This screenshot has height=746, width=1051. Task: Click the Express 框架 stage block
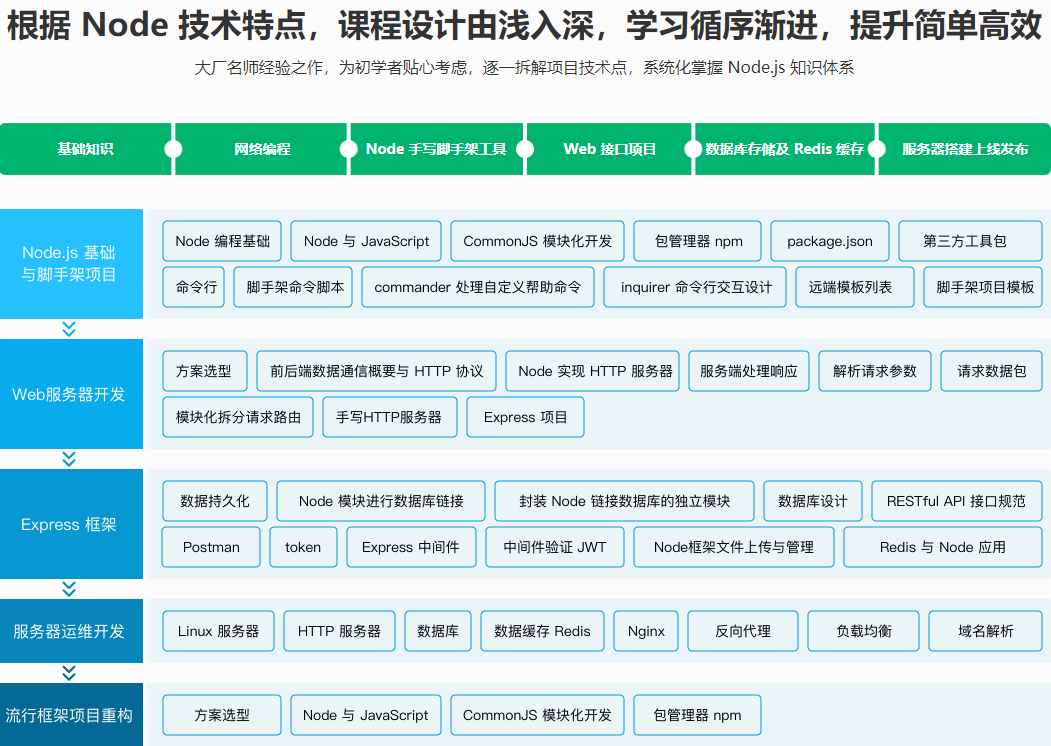tap(71, 524)
